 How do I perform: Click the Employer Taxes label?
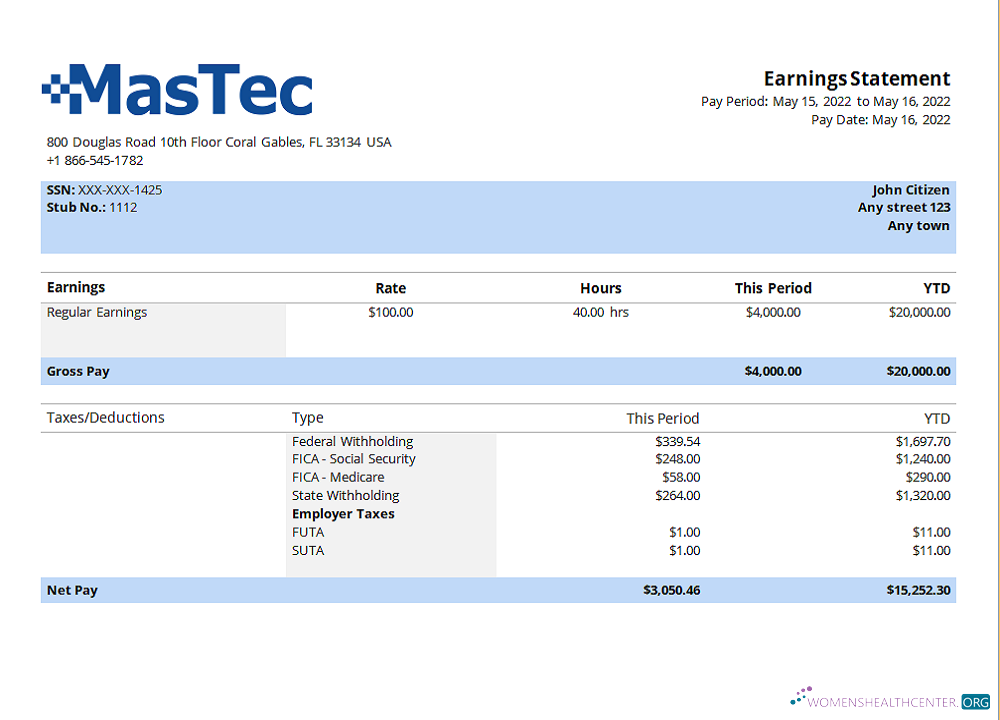coord(343,513)
